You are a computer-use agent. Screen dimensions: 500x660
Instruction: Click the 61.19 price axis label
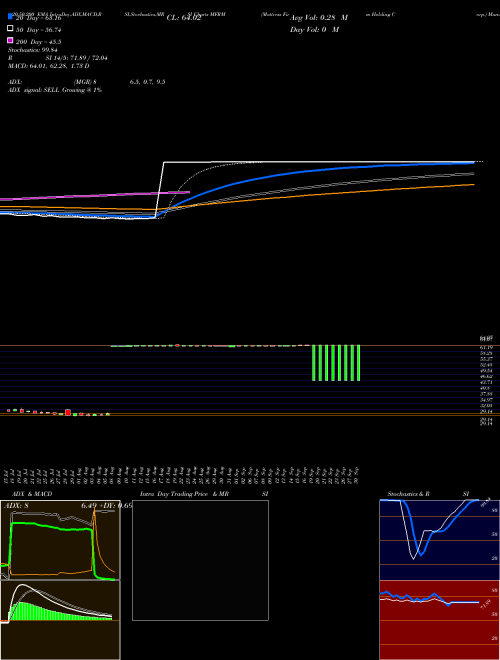click(x=486, y=347)
